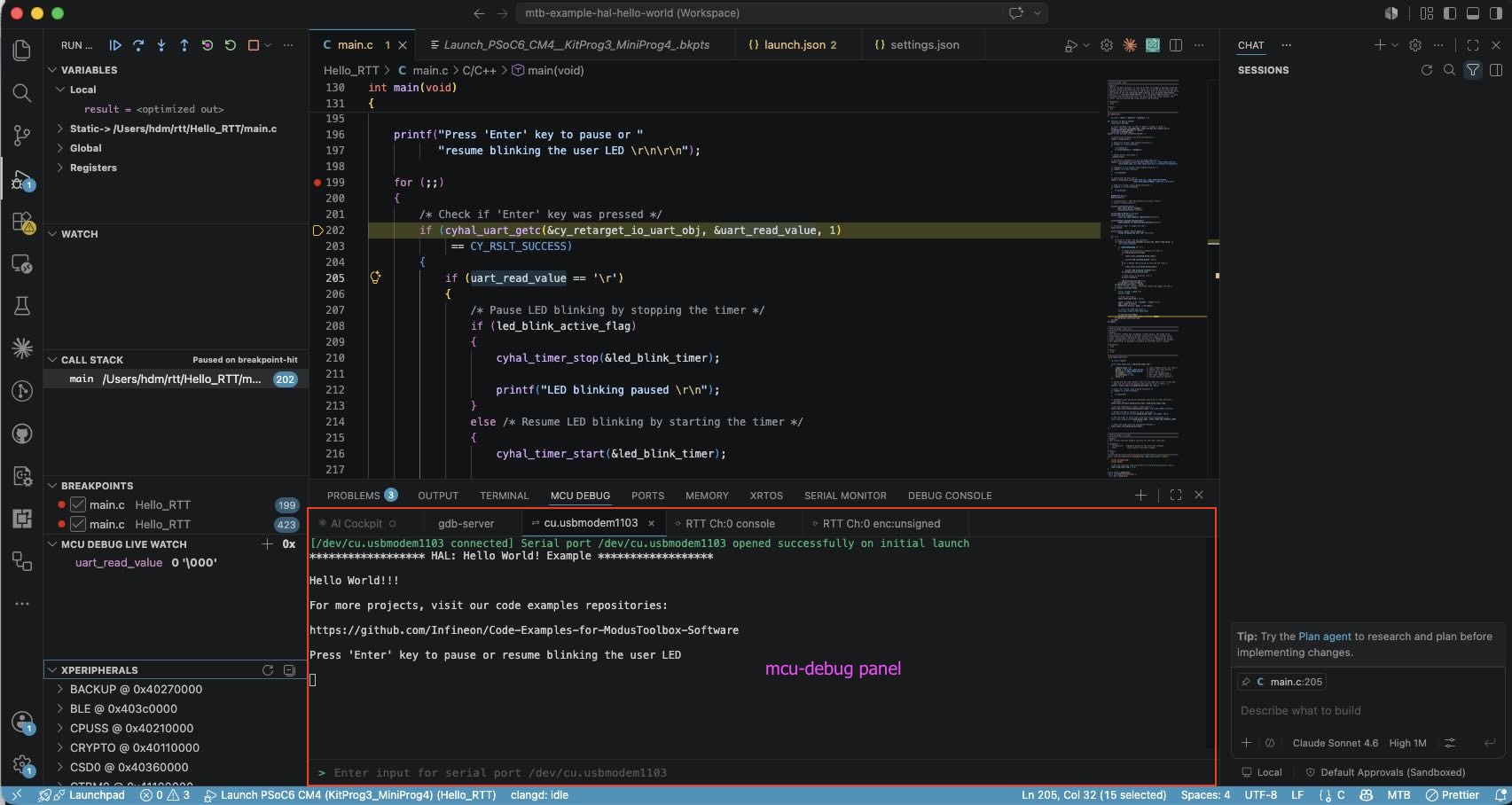The width and height of the screenshot is (1512, 805).
Task: Switch to the PROBLEMS panel tab
Action: [362, 496]
